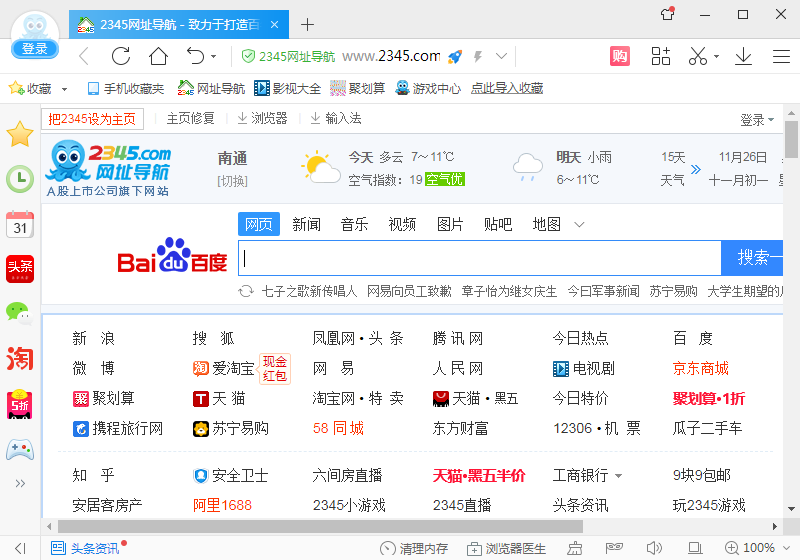Image resolution: width=800 pixels, height=560 pixels.
Task: Go home using the house icon
Action: (158, 56)
